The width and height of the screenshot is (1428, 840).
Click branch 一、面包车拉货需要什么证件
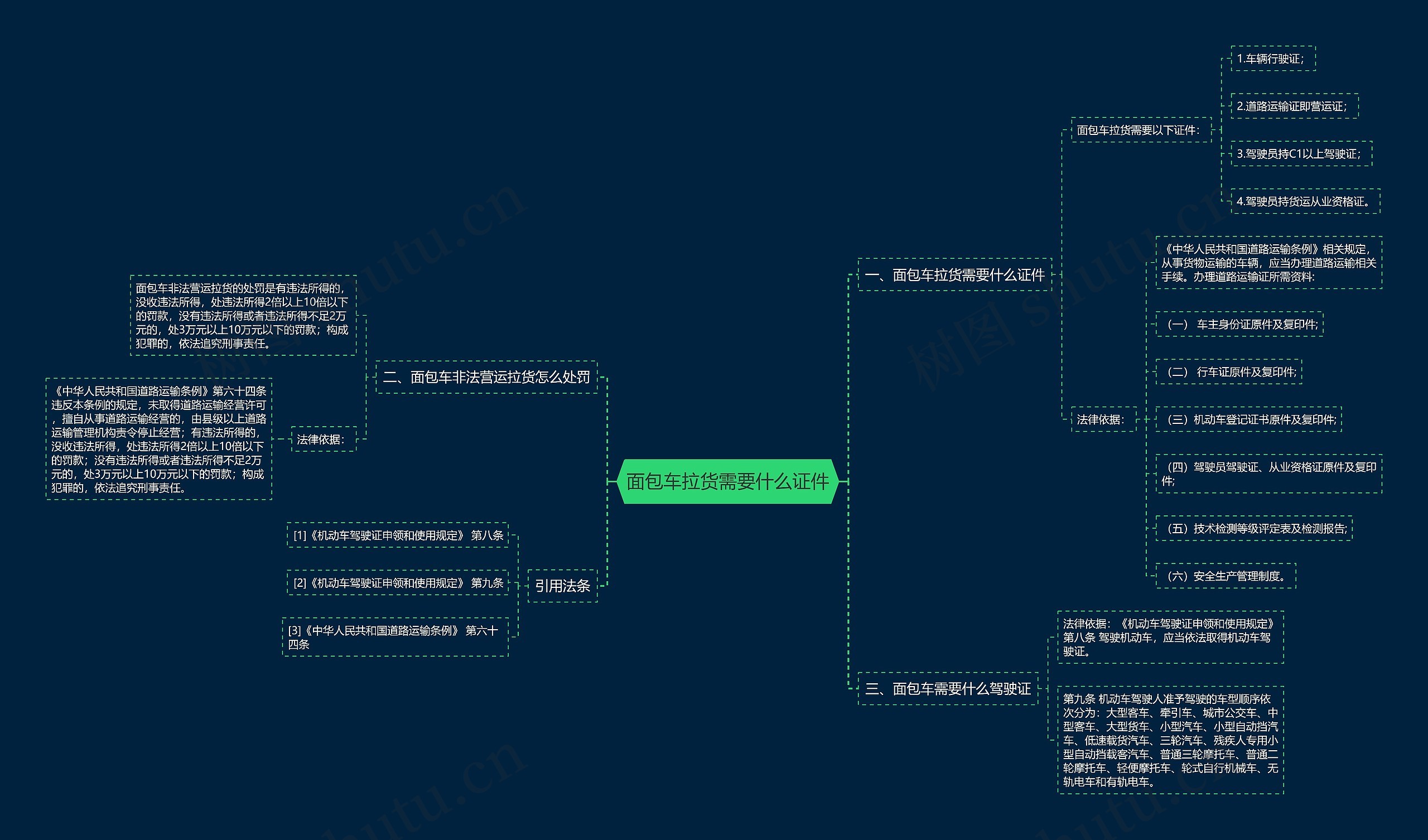point(954,275)
